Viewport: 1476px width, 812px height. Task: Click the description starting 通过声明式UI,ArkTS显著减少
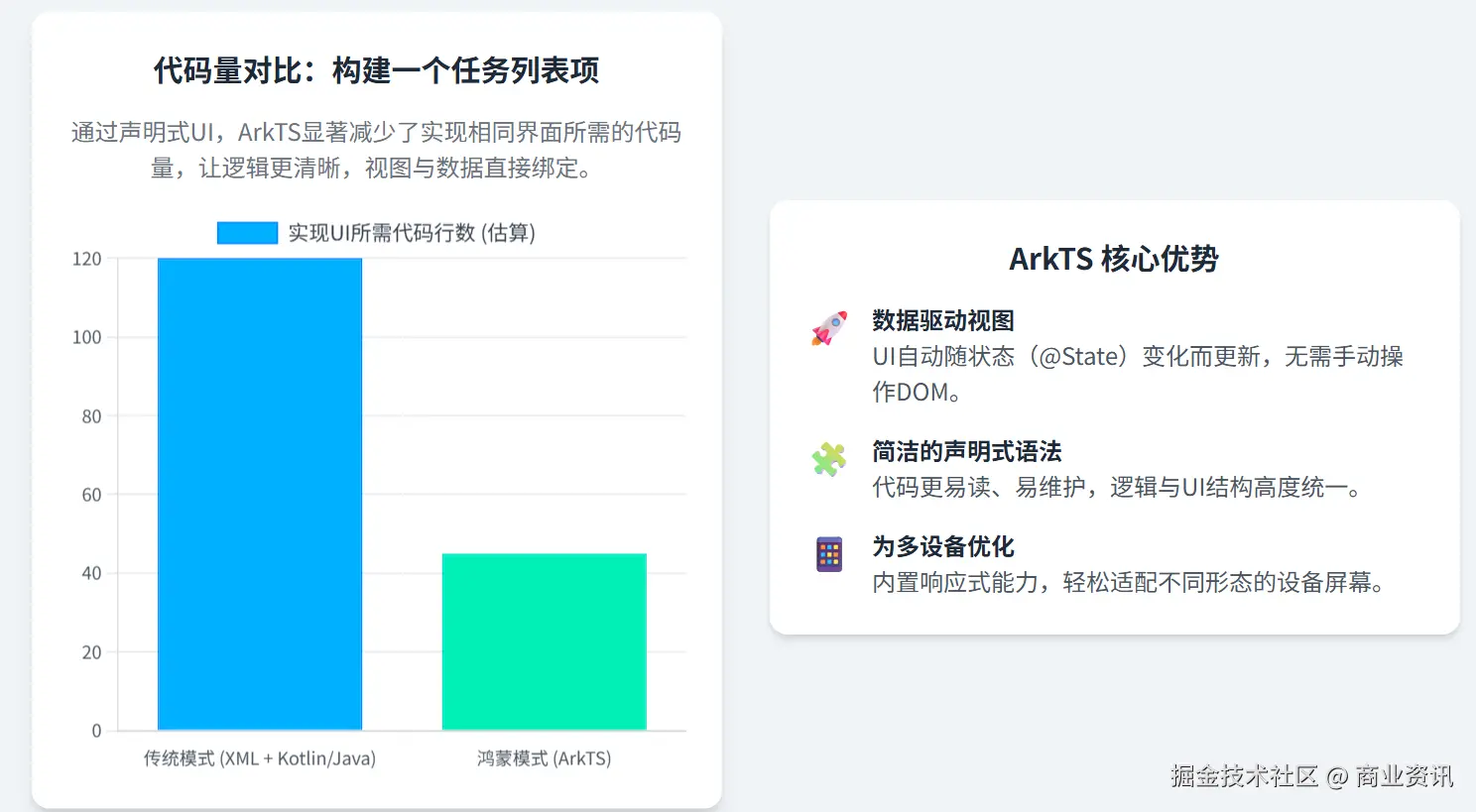[376, 150]
